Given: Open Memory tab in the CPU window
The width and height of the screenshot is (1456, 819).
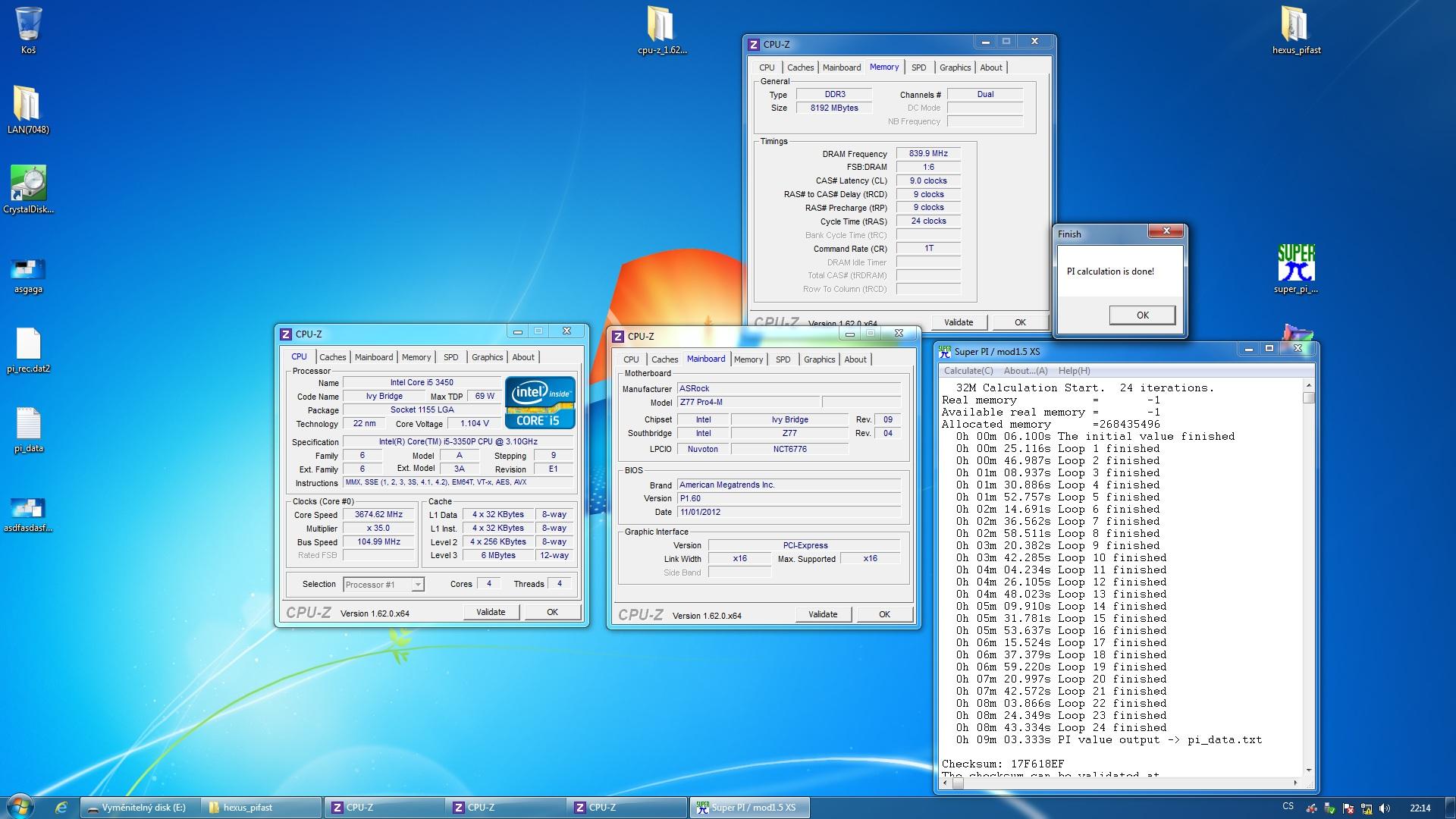Looking at the screenshot, I should (x=416, y=357).
